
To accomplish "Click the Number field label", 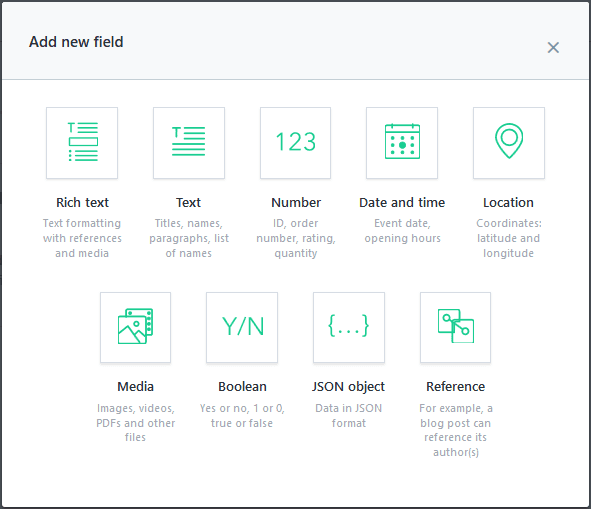I will (296, 202).
